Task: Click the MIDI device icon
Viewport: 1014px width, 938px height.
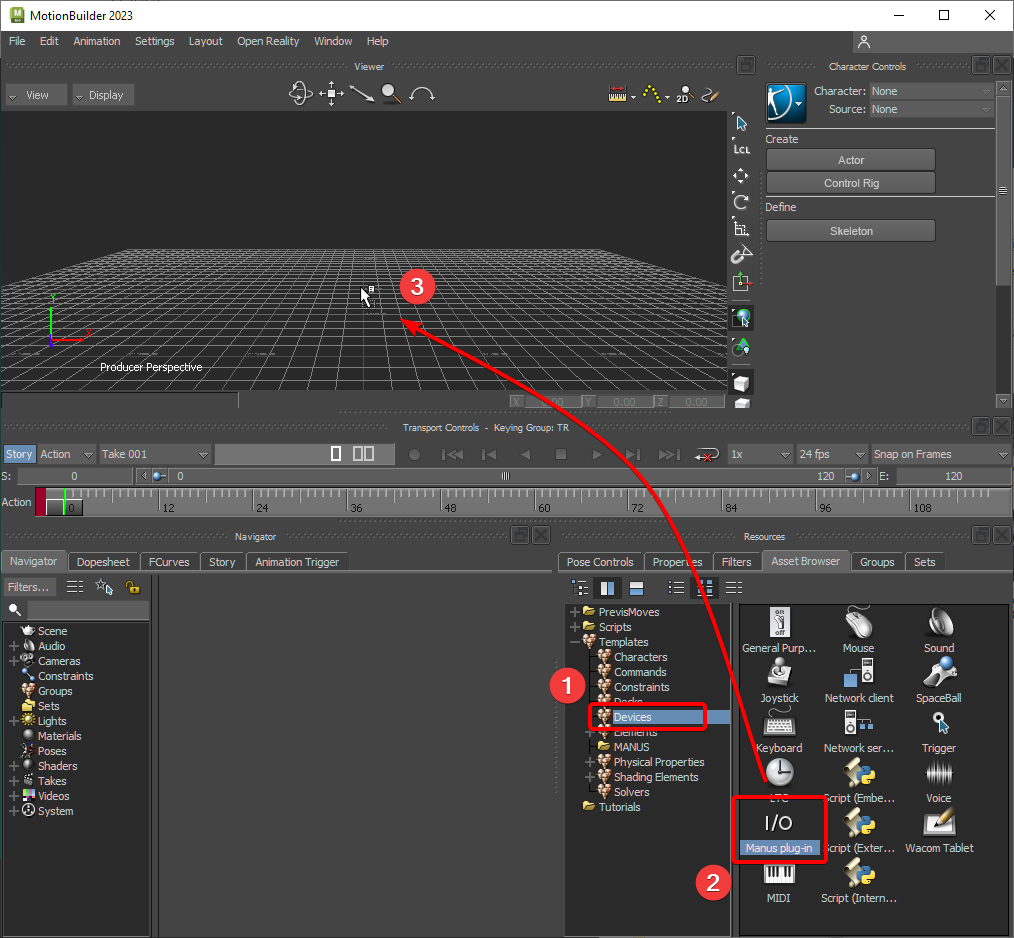Action: 778,873
